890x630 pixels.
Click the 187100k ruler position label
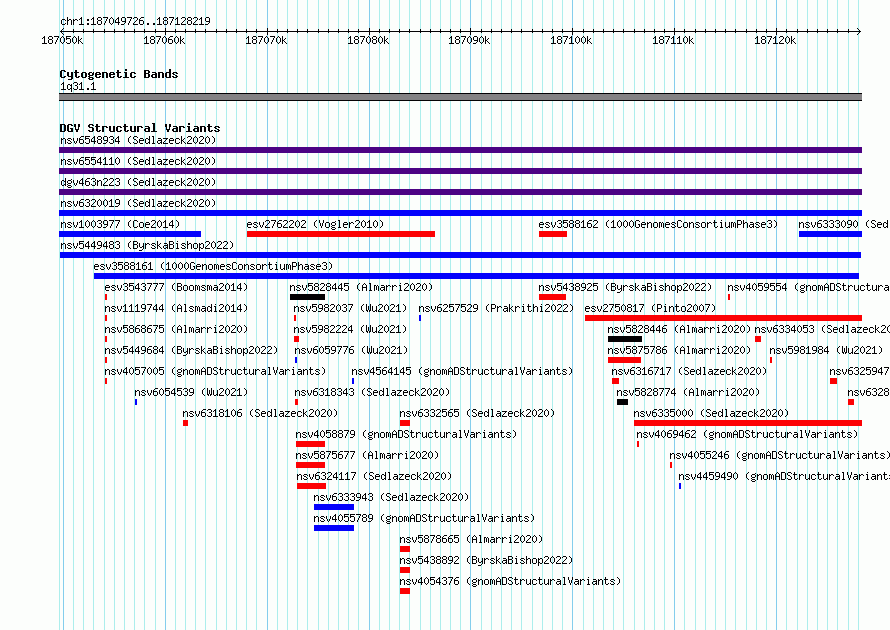(571, 40)
